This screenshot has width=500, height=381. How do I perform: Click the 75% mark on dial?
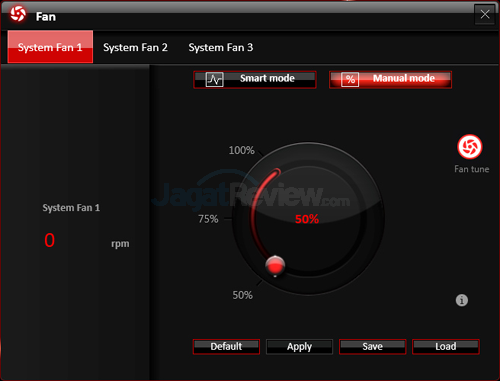[208, 219]
